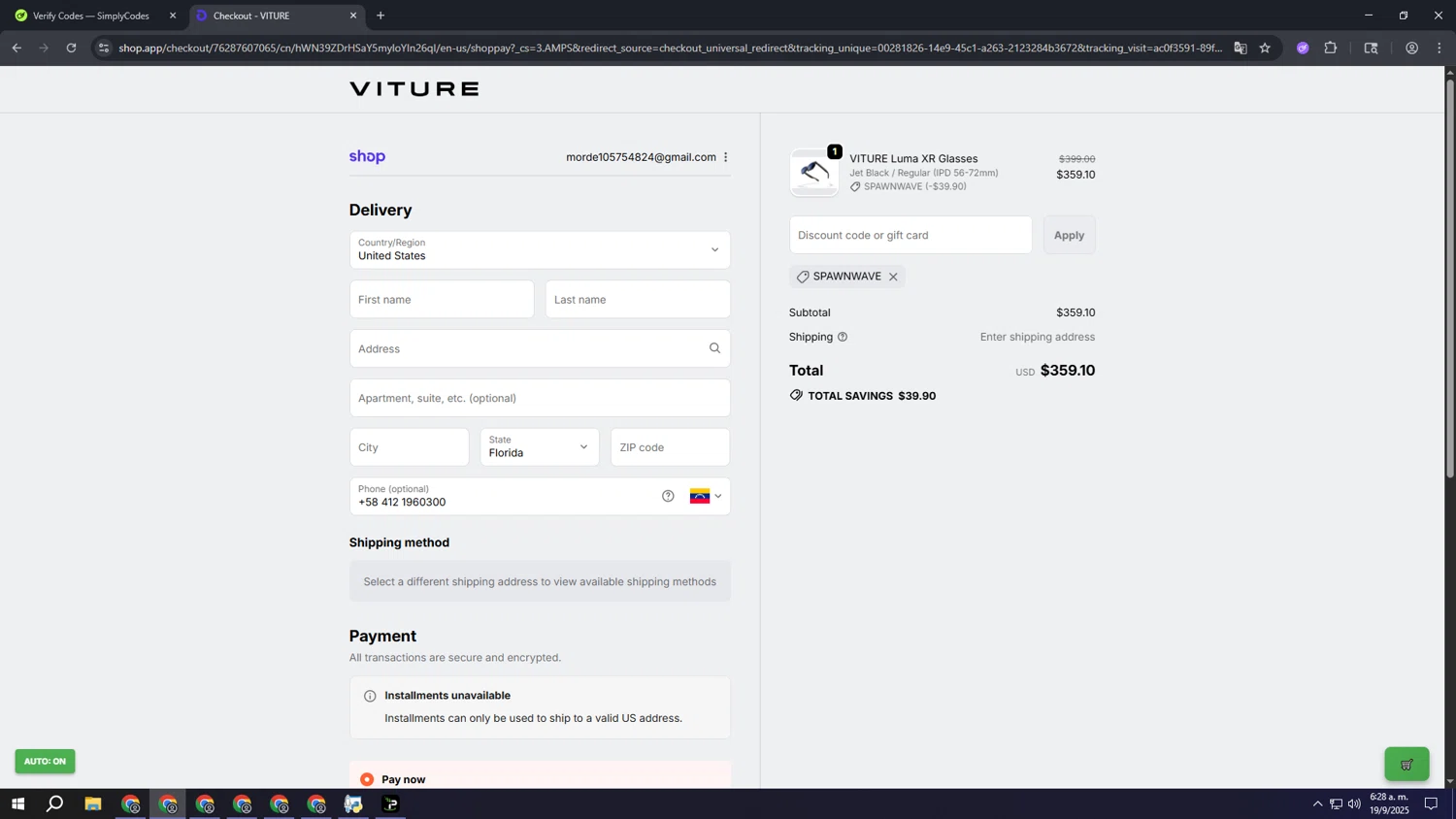Click the Last name field
Image resolution: width=1456 pixels, height=819 pixels.
(x=638, y=299)
